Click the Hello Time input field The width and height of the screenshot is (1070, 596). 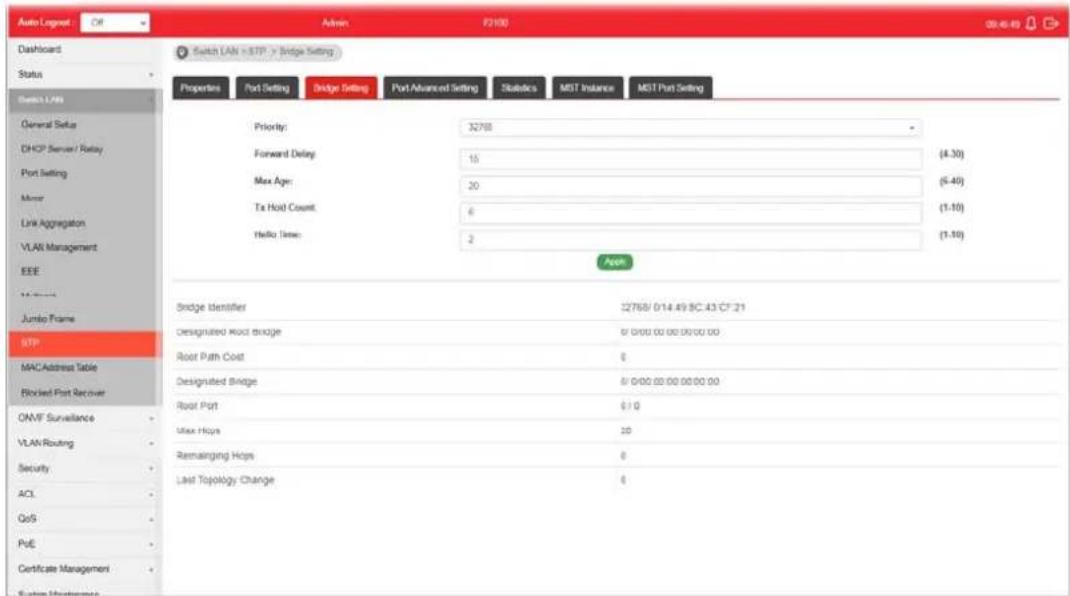(691, 240)
